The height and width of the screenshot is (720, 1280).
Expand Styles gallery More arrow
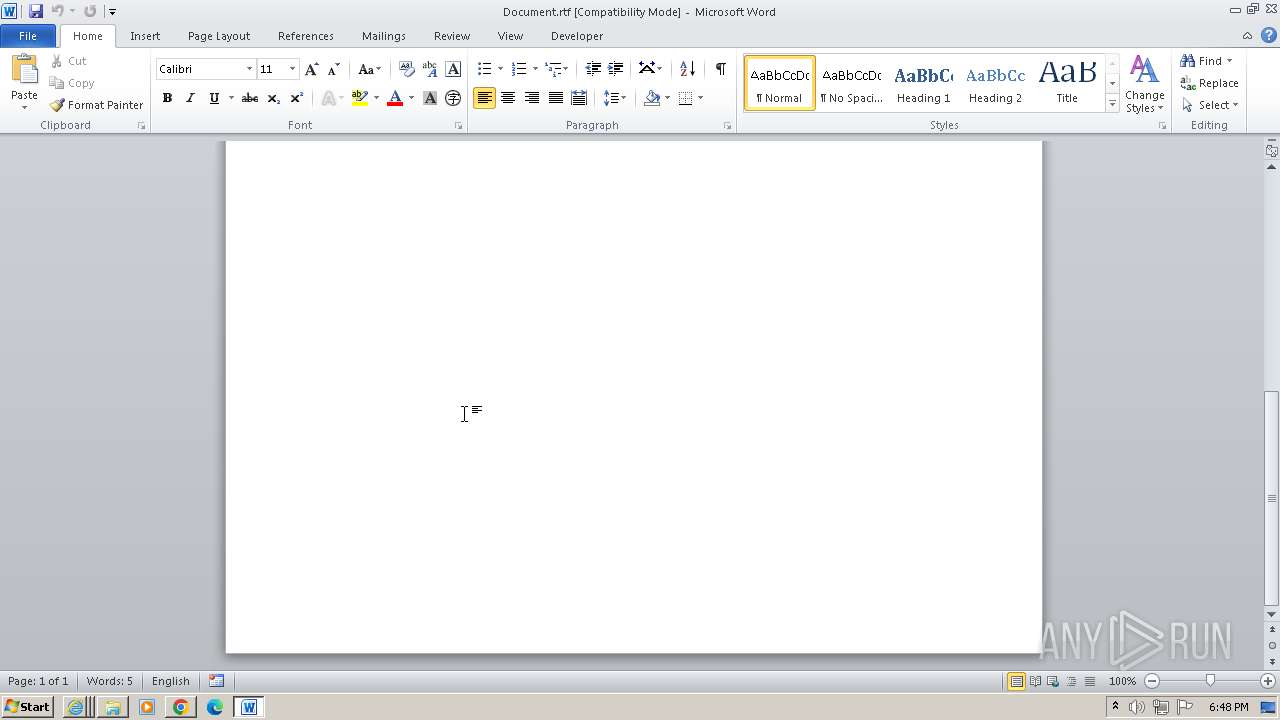[x=1112, y=104]
